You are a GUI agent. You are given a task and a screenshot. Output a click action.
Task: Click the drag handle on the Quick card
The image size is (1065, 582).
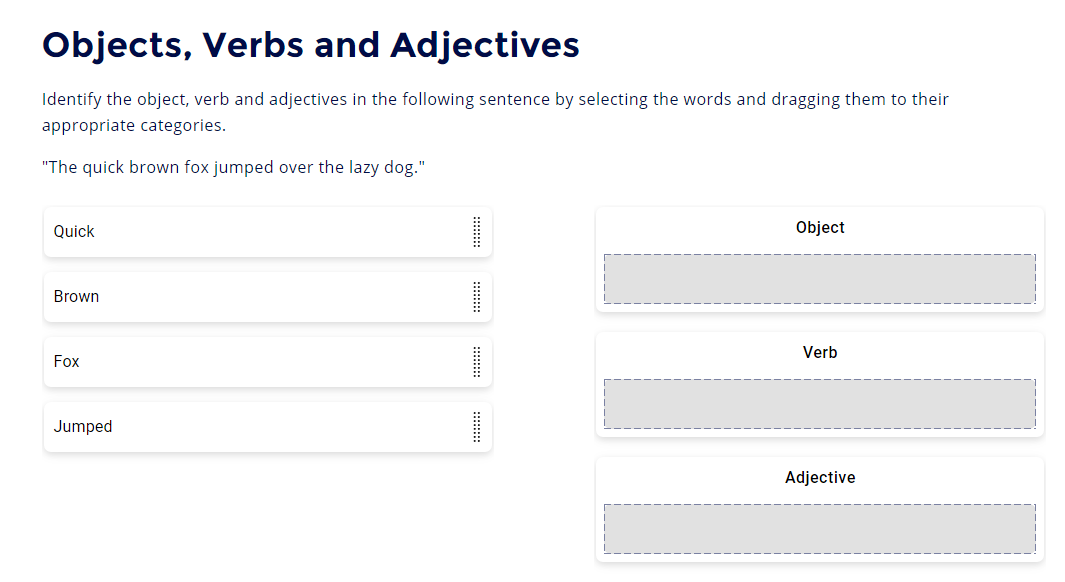(476, 232)
